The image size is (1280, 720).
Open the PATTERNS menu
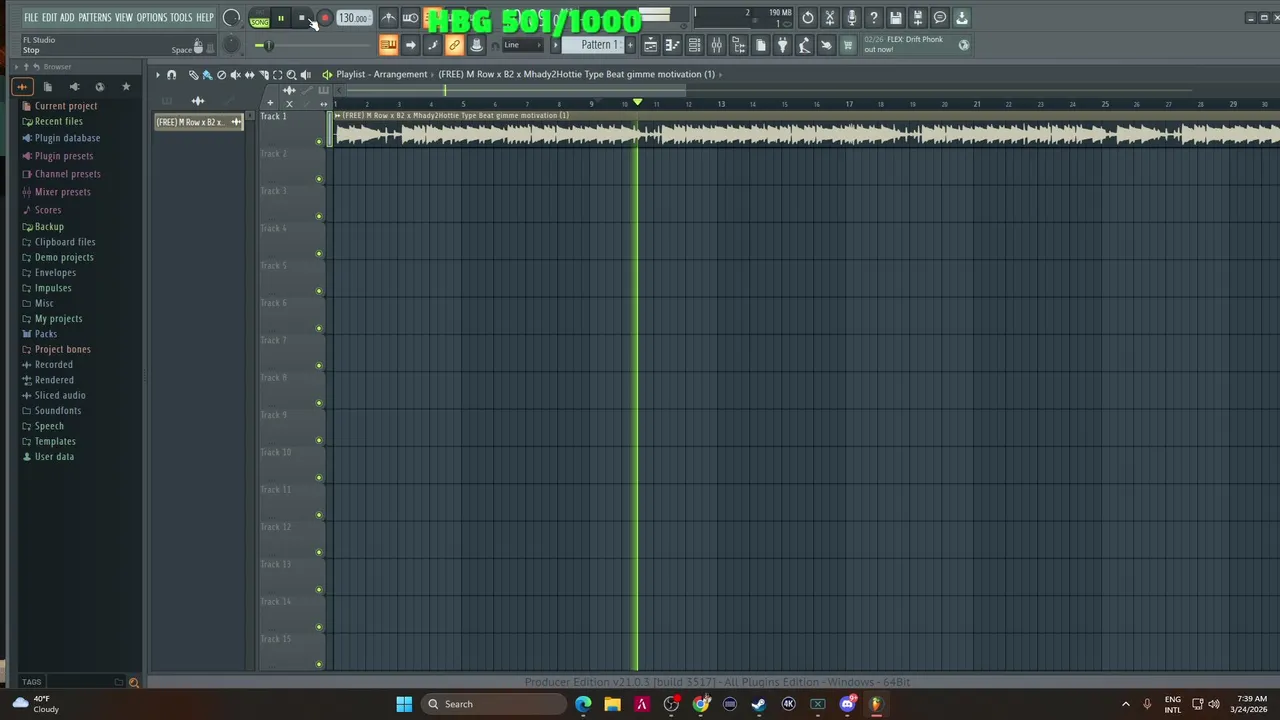tap(95, 18)
